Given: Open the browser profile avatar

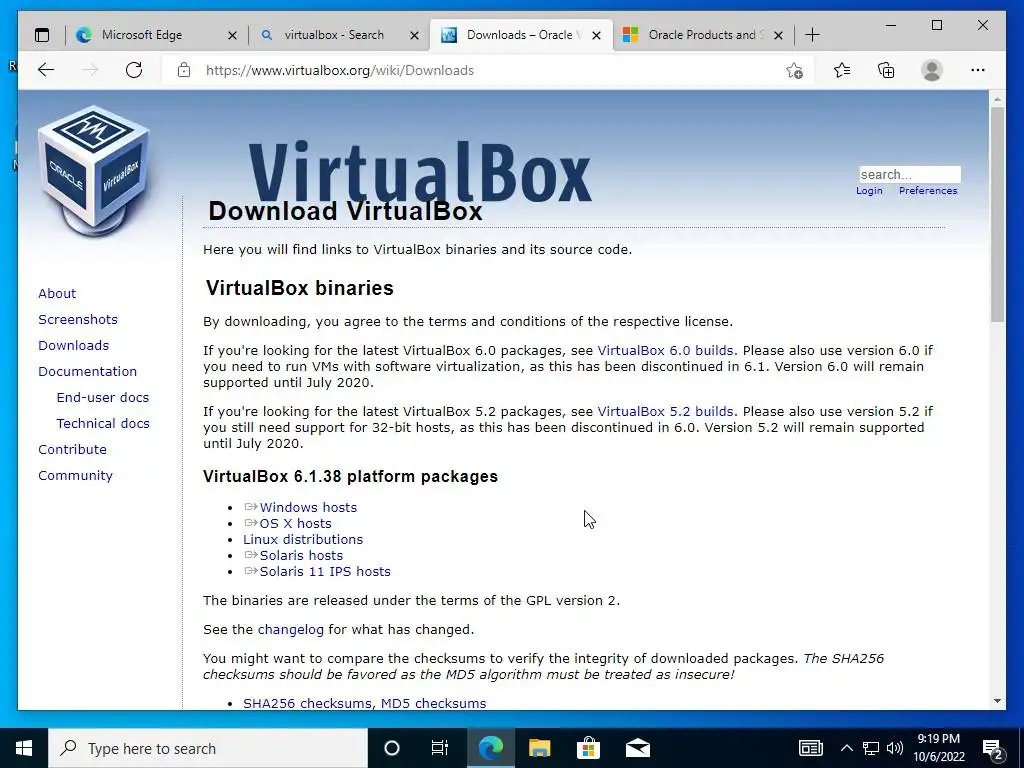Looking at the screenshot, I should [932, 70].
